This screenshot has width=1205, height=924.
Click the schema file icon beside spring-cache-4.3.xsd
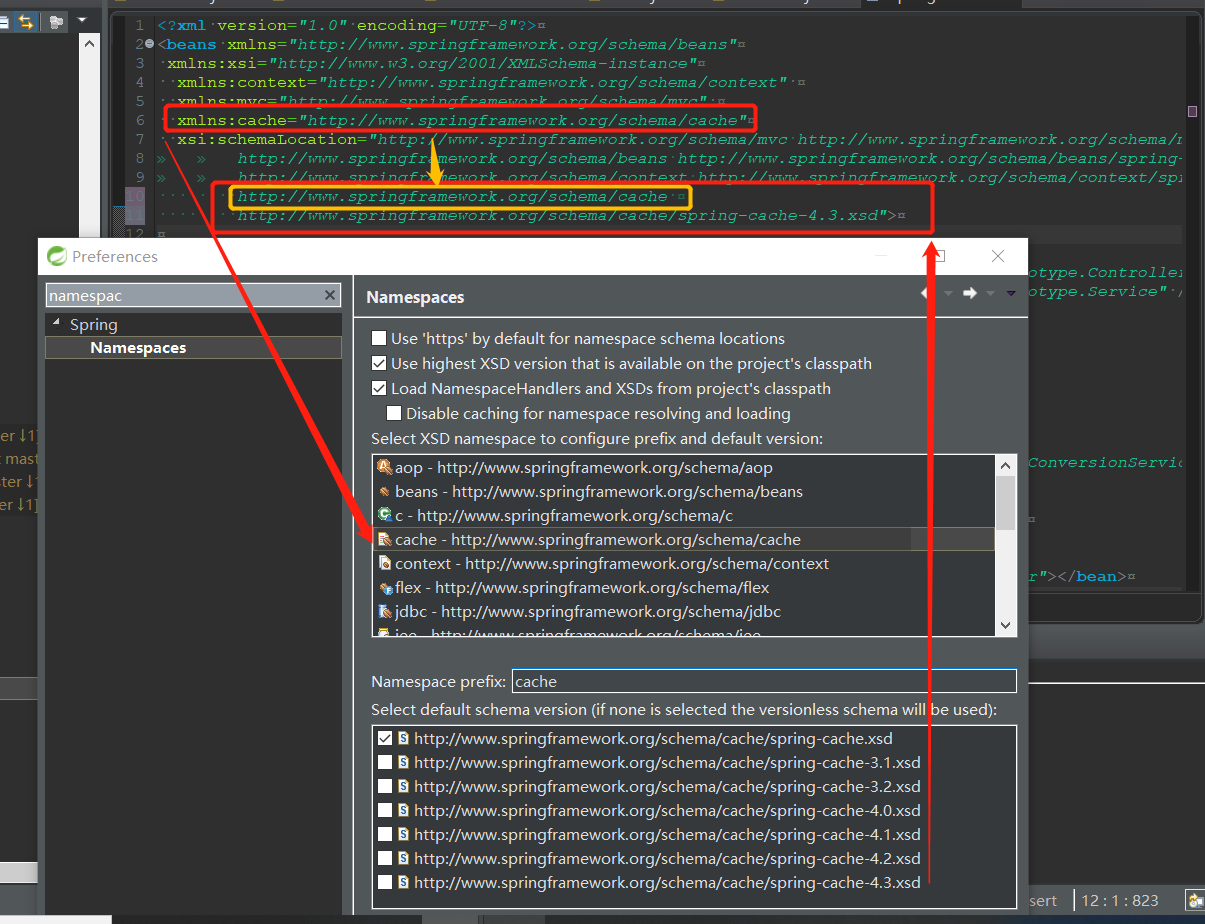click(x=404, y=882)
